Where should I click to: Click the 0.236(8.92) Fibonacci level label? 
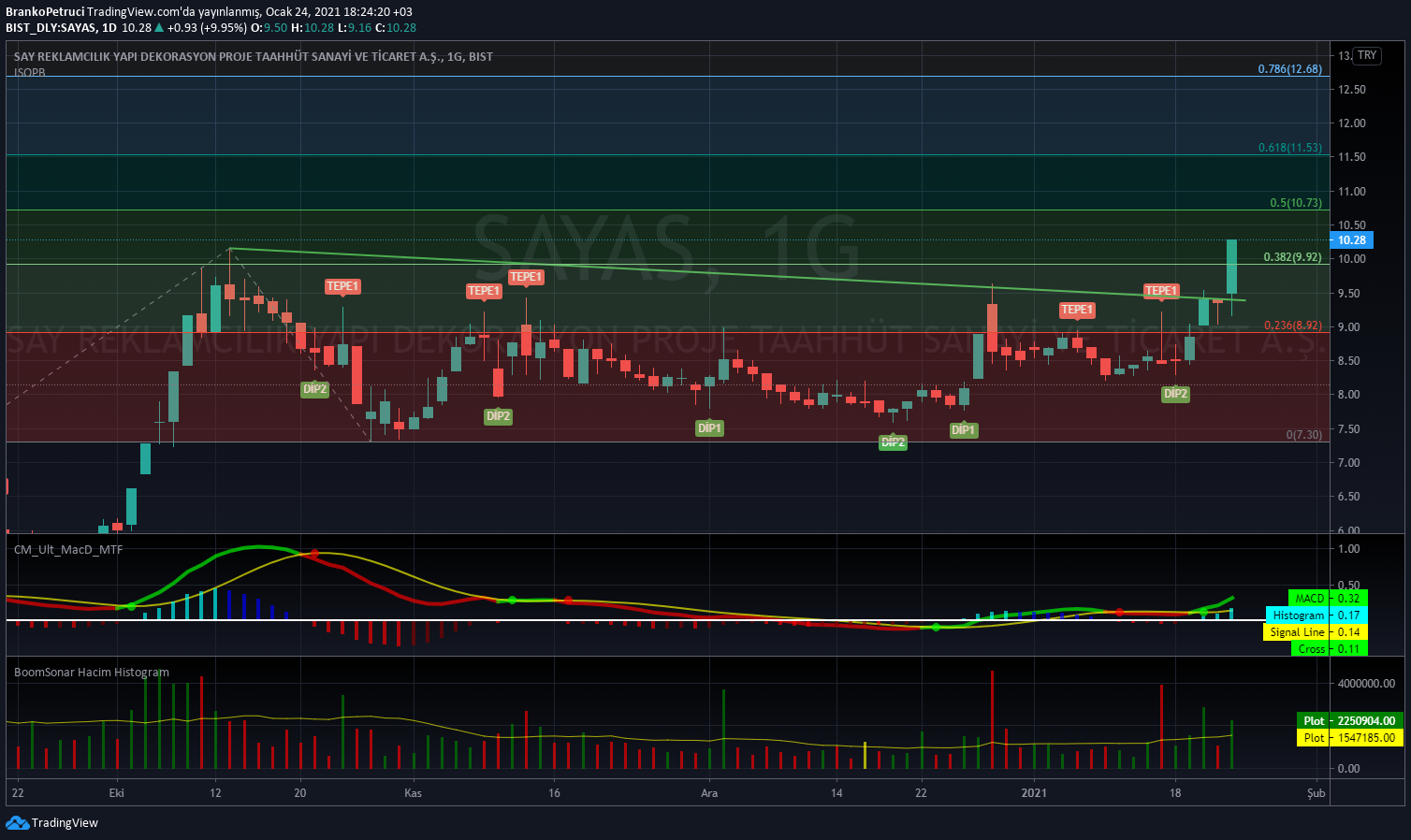point(1293,326)
